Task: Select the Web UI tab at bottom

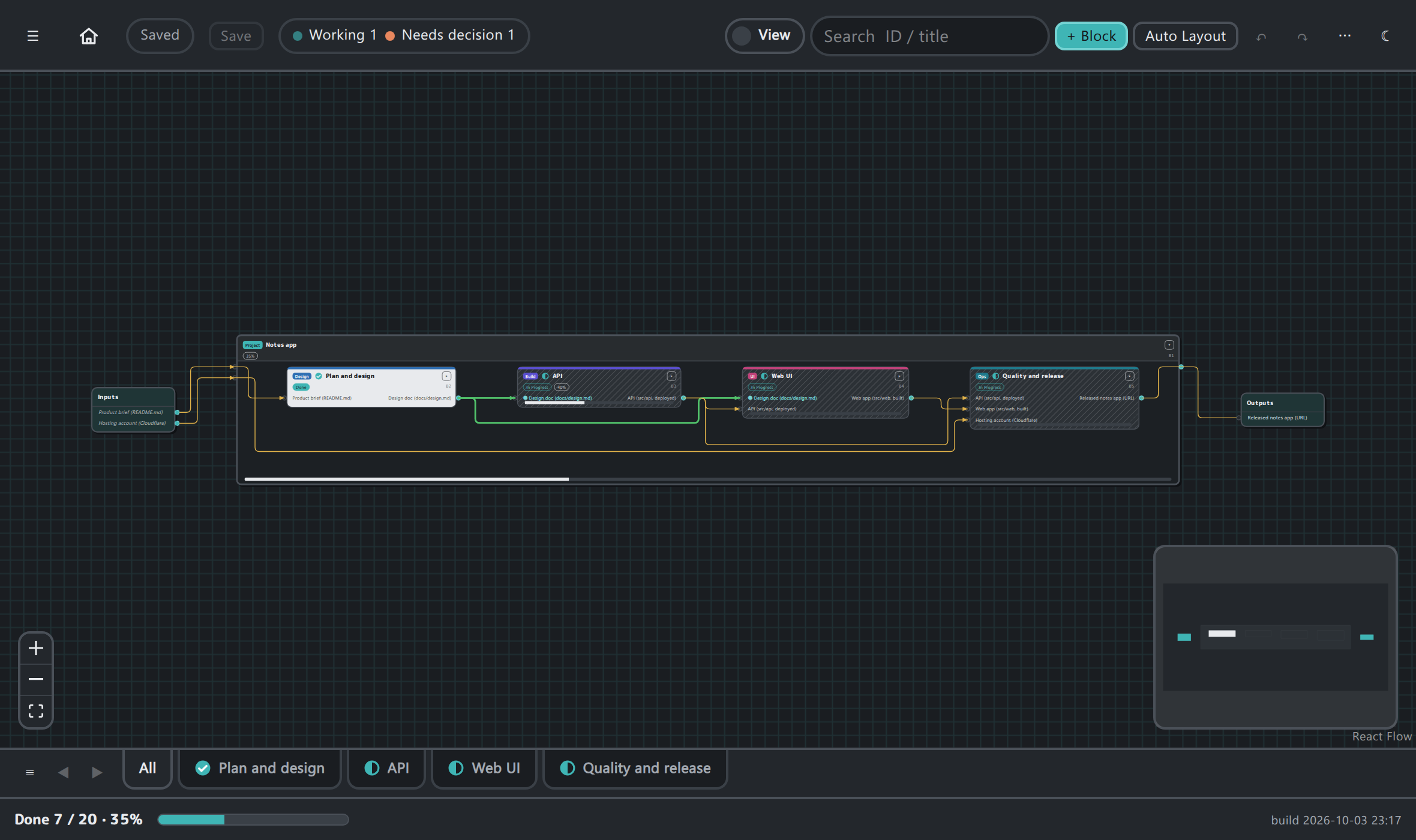Action: click(x=484, y=769)
